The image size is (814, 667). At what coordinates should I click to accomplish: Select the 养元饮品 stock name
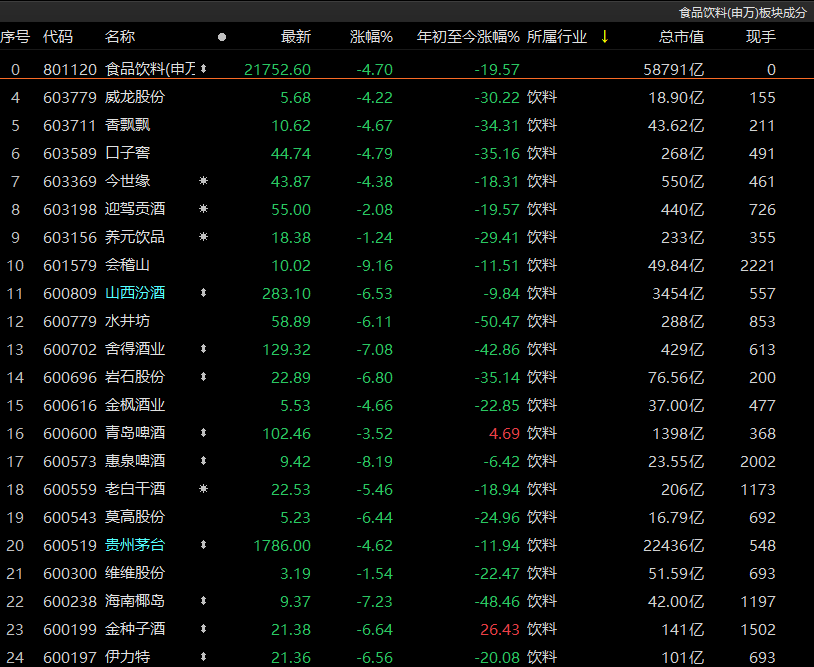coord(135,237)
